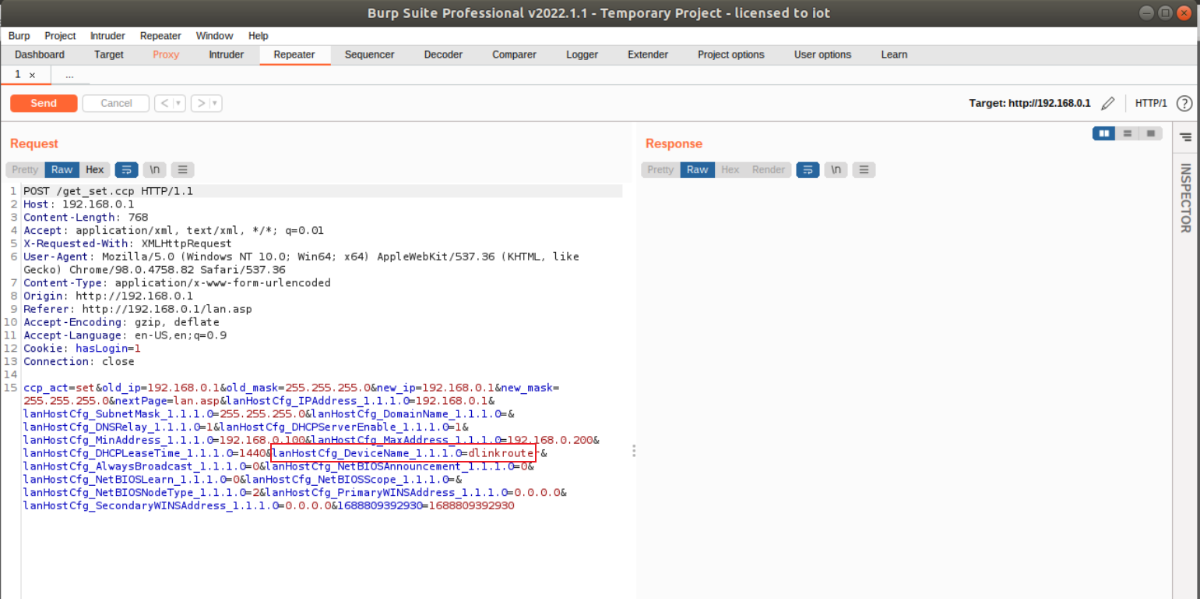Click the Response hamburger options icon

tap(864, 170)
